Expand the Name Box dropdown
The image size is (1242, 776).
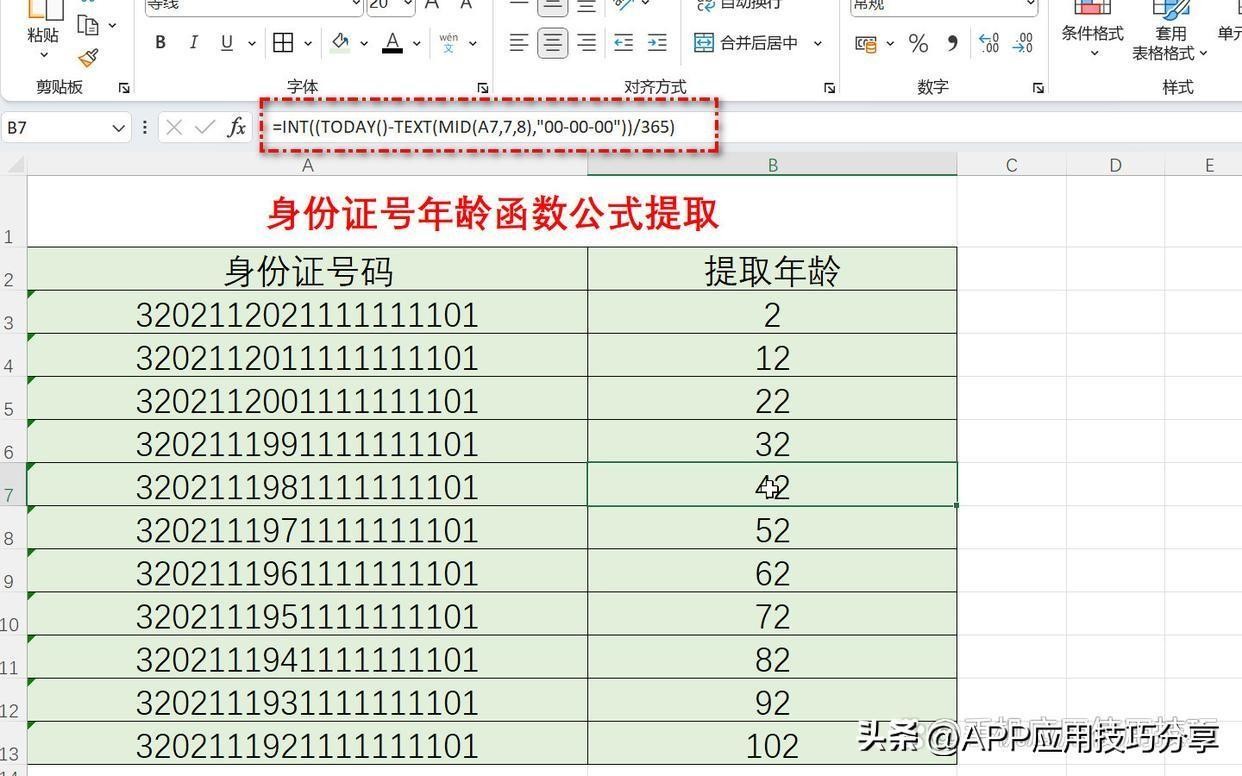[119, 127]
